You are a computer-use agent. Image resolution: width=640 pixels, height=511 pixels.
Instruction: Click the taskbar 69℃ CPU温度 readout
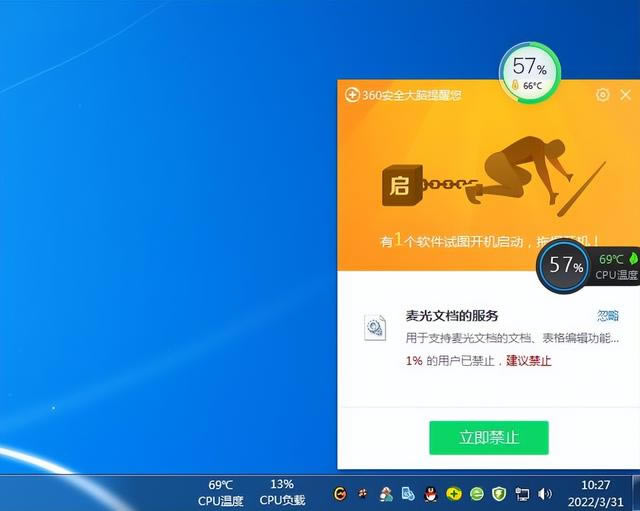click(x=220, y=493)
